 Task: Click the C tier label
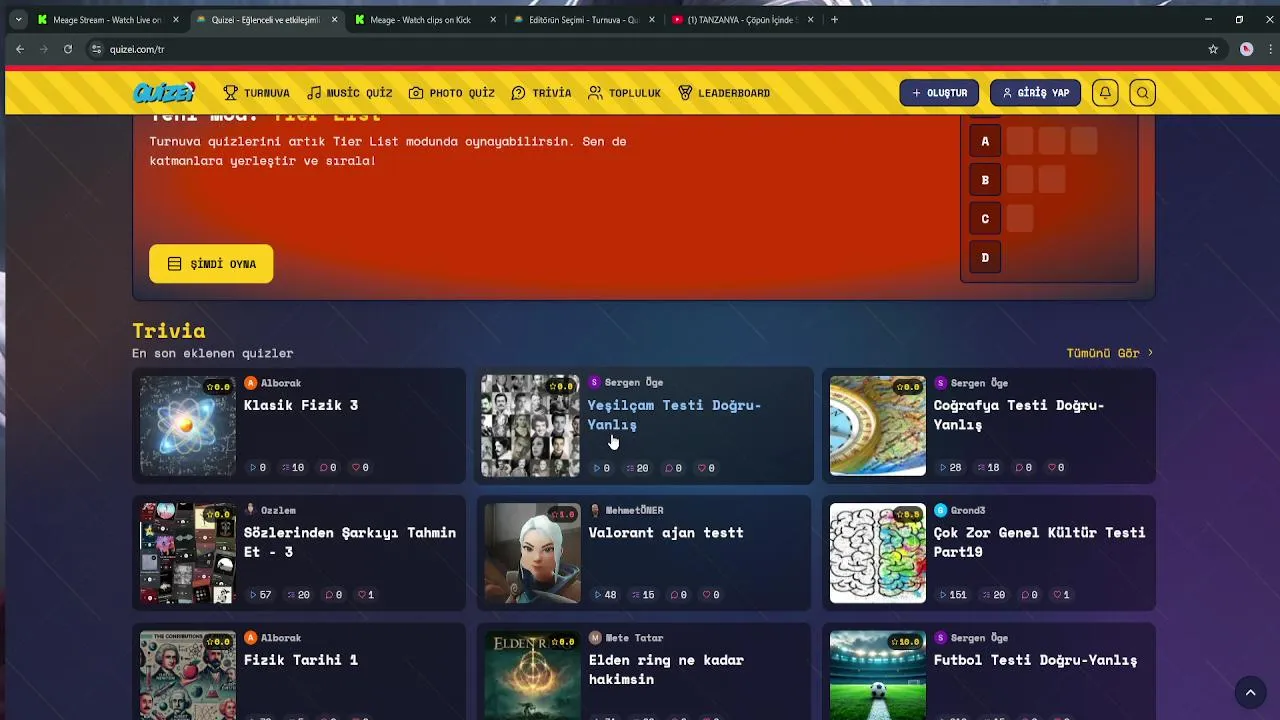tap(985, 219)
